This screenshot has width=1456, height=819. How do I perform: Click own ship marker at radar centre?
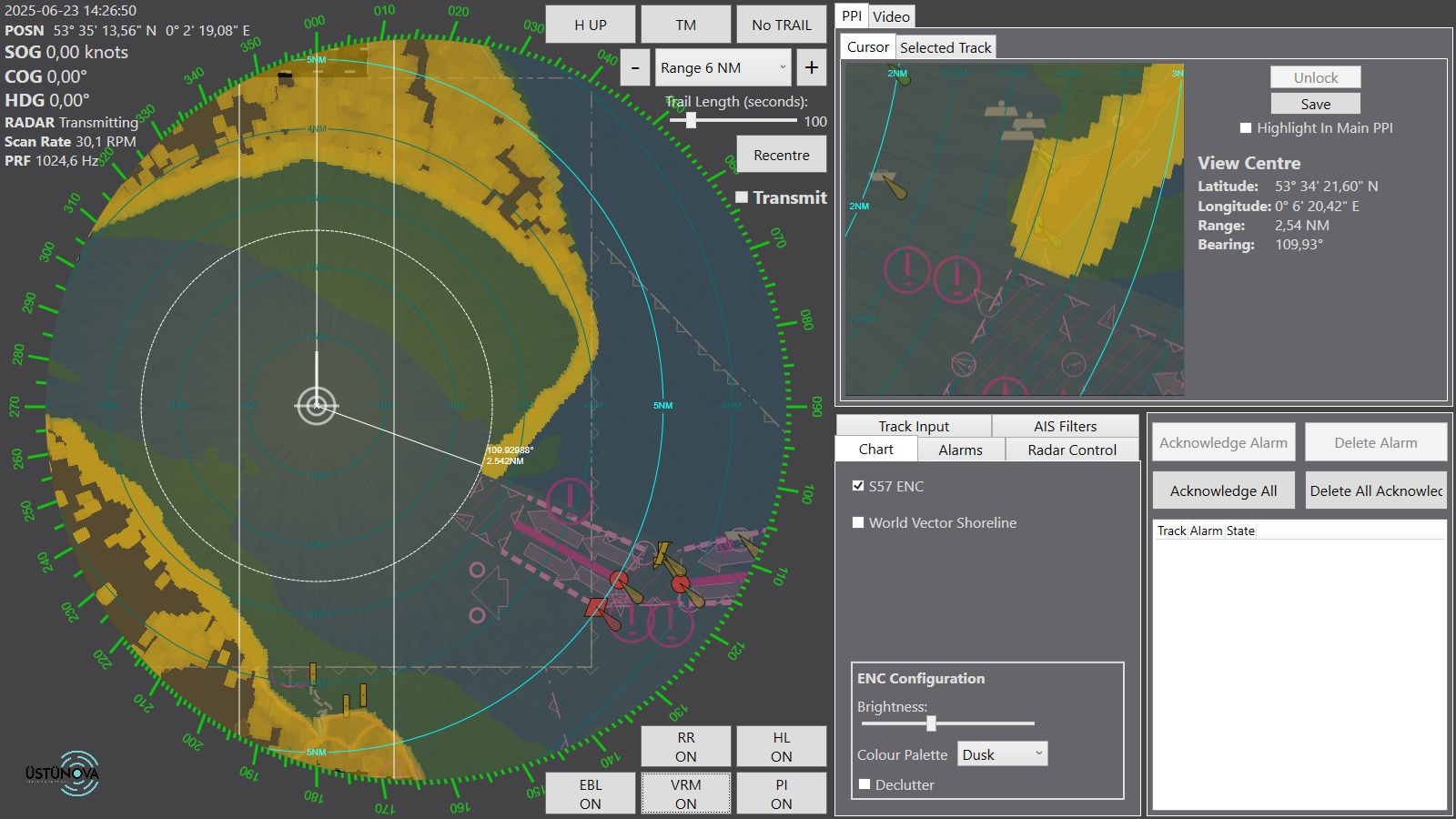pos(317,406)
